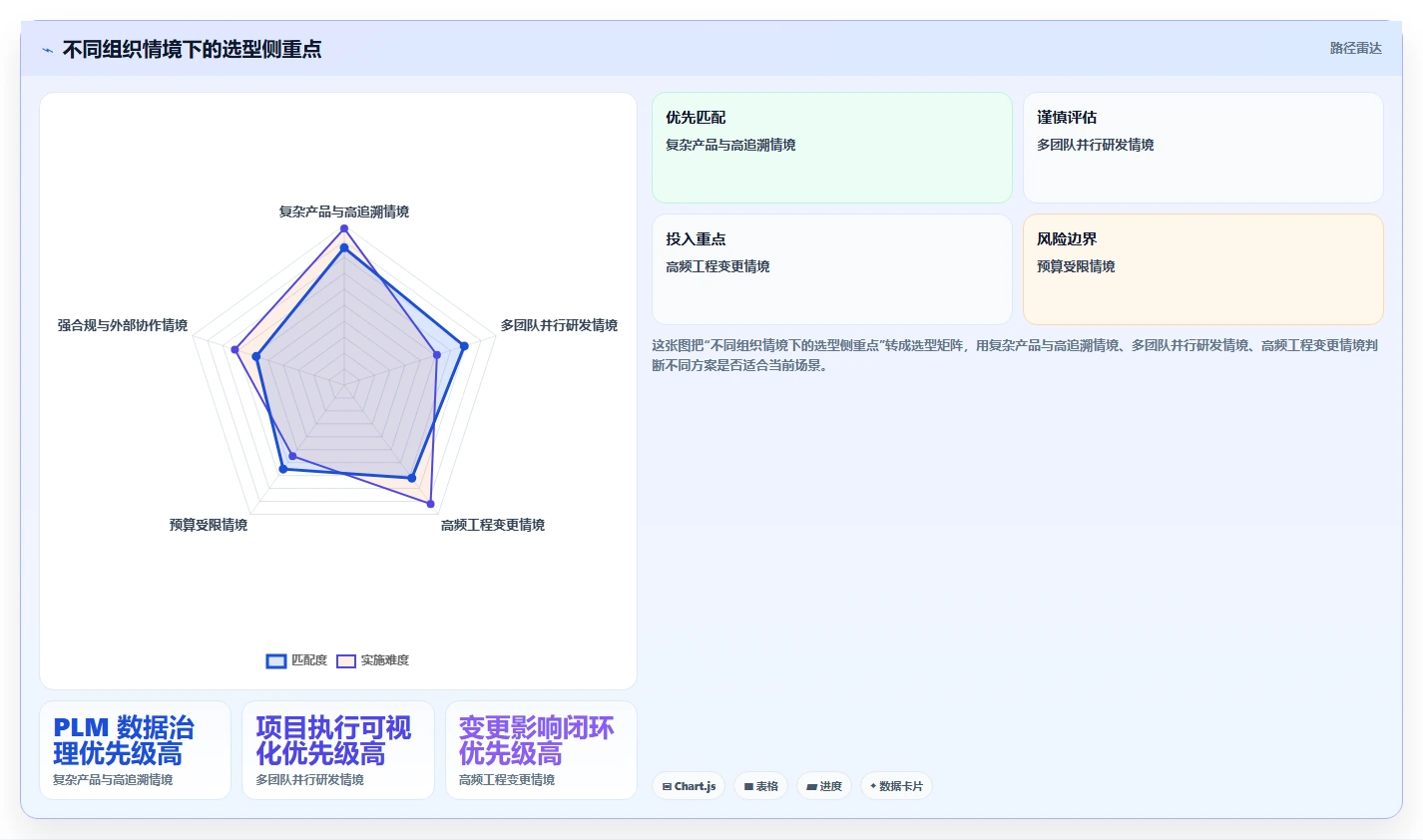
Task: Click purple 实施难度 point on 多团队并行研发情境 axis
Action: [437, 355]
